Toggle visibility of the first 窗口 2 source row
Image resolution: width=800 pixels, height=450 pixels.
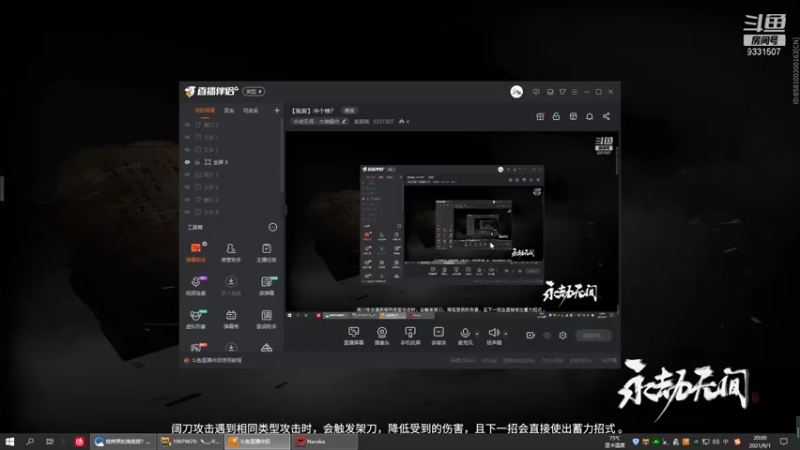tap(187, 124)
